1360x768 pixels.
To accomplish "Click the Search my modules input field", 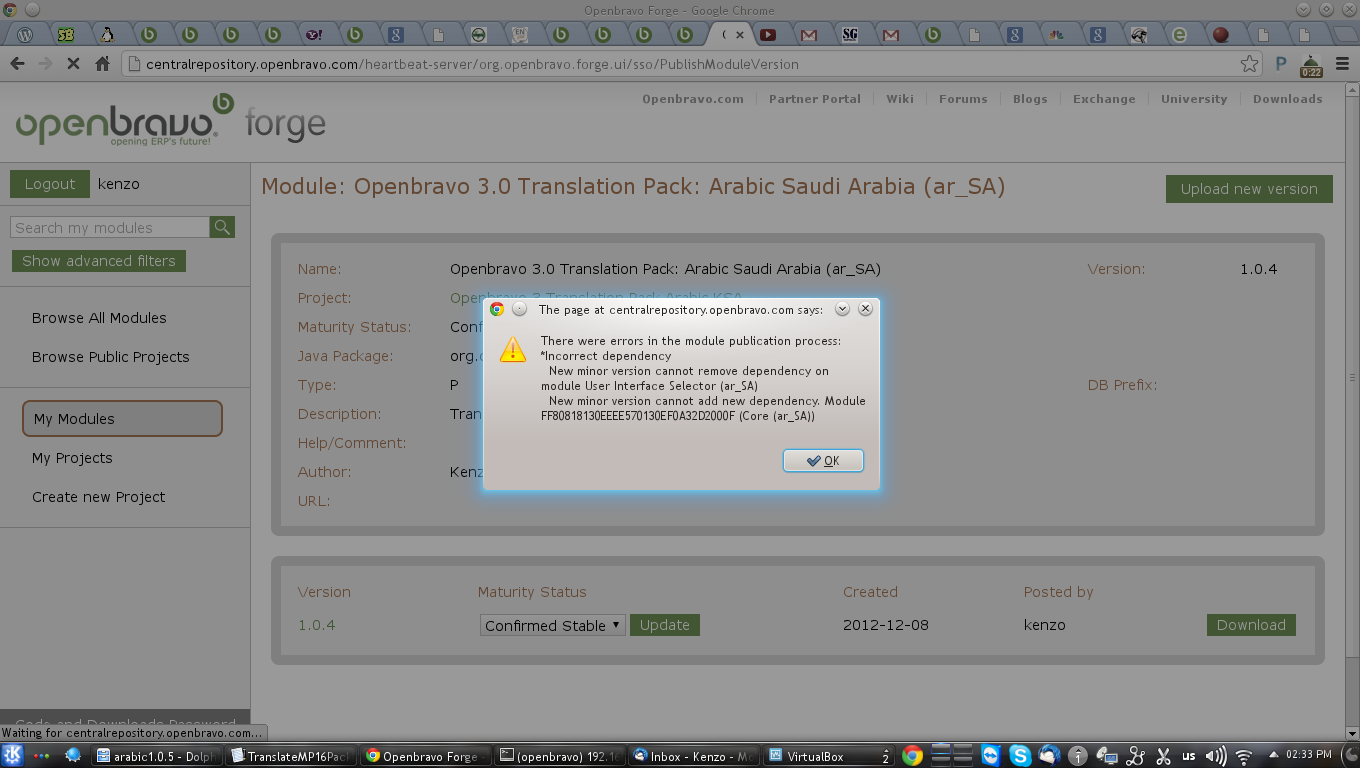I will click(x=110, y=228).
